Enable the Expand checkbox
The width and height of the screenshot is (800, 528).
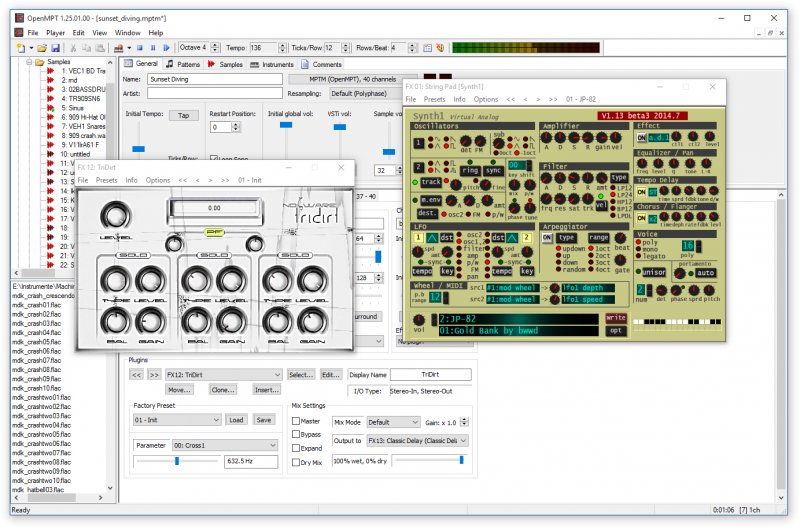point(296,448)
